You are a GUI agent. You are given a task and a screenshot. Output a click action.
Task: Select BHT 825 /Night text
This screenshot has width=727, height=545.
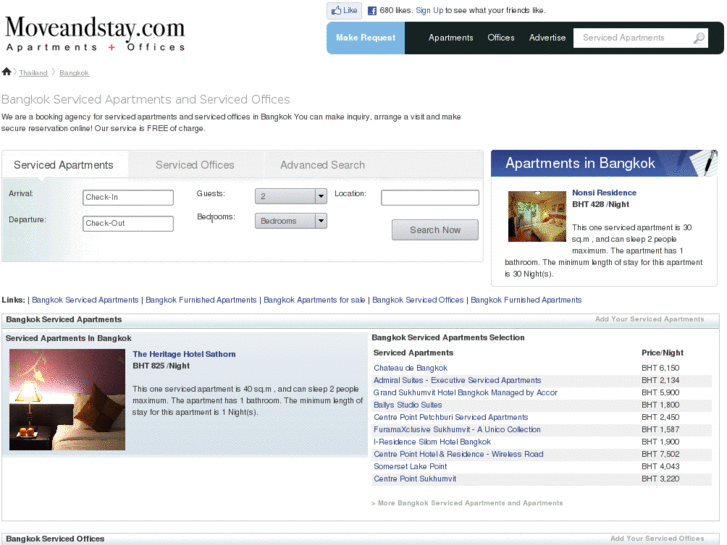pyautogui.click(x=161, y=366)
